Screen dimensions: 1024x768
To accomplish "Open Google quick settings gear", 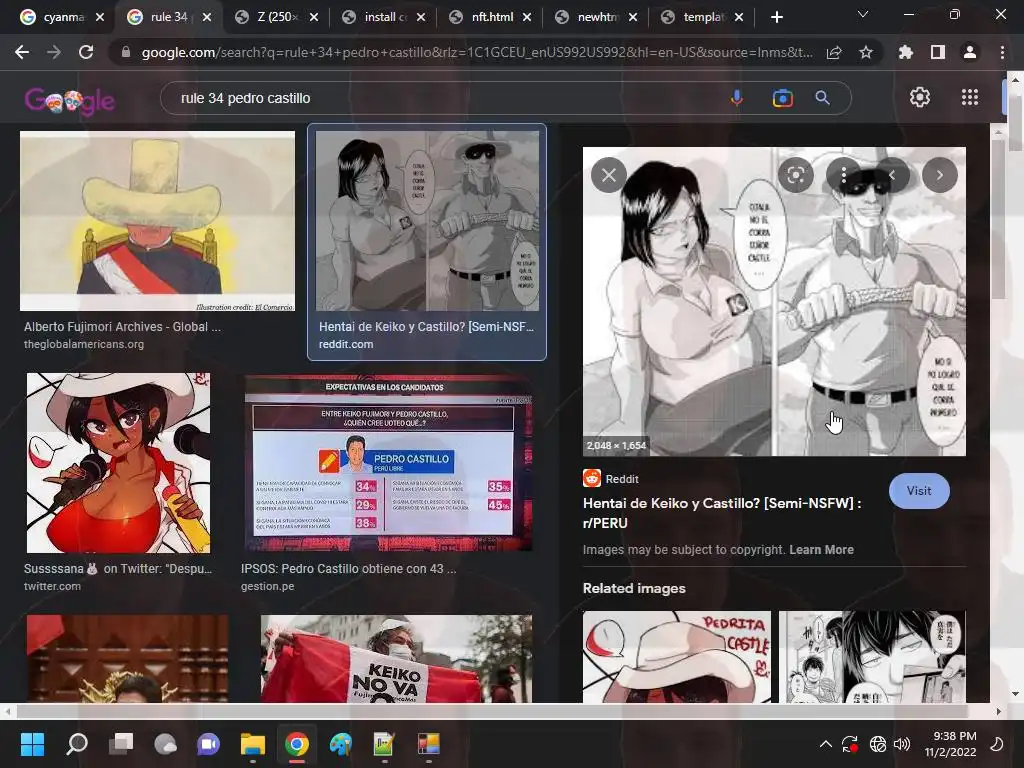I will point(920,97).
